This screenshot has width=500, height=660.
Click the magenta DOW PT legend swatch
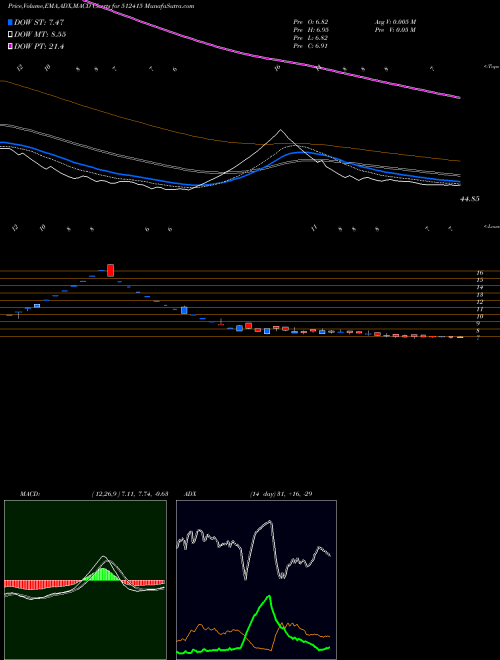[x=11, y=46]
